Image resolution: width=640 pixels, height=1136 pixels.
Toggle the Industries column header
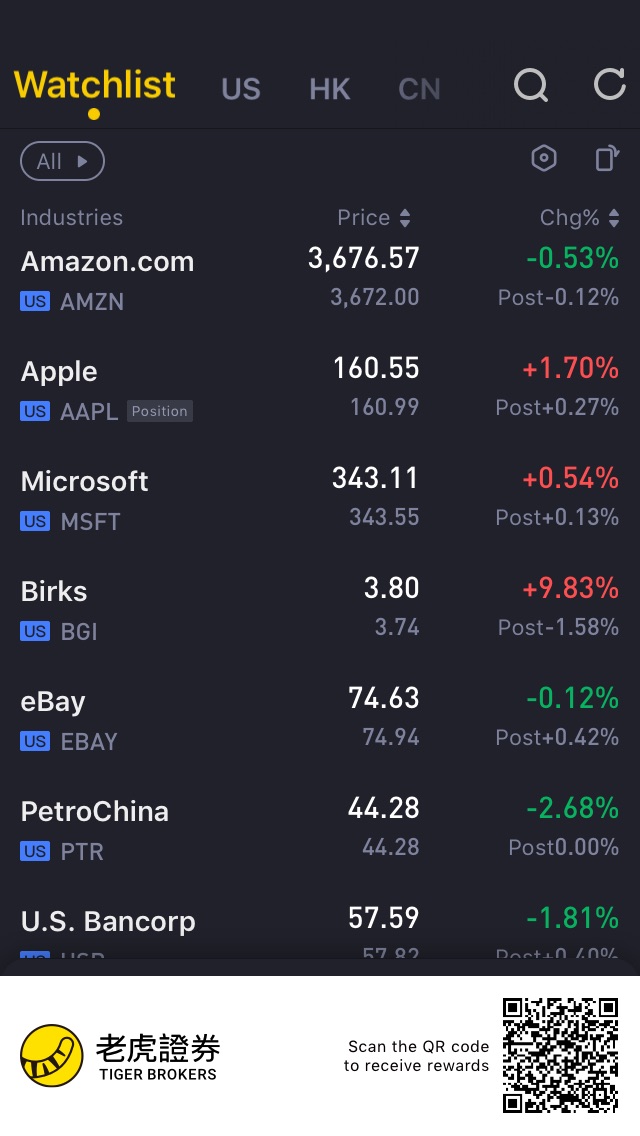pyautogui.click(x=72, y=217)
